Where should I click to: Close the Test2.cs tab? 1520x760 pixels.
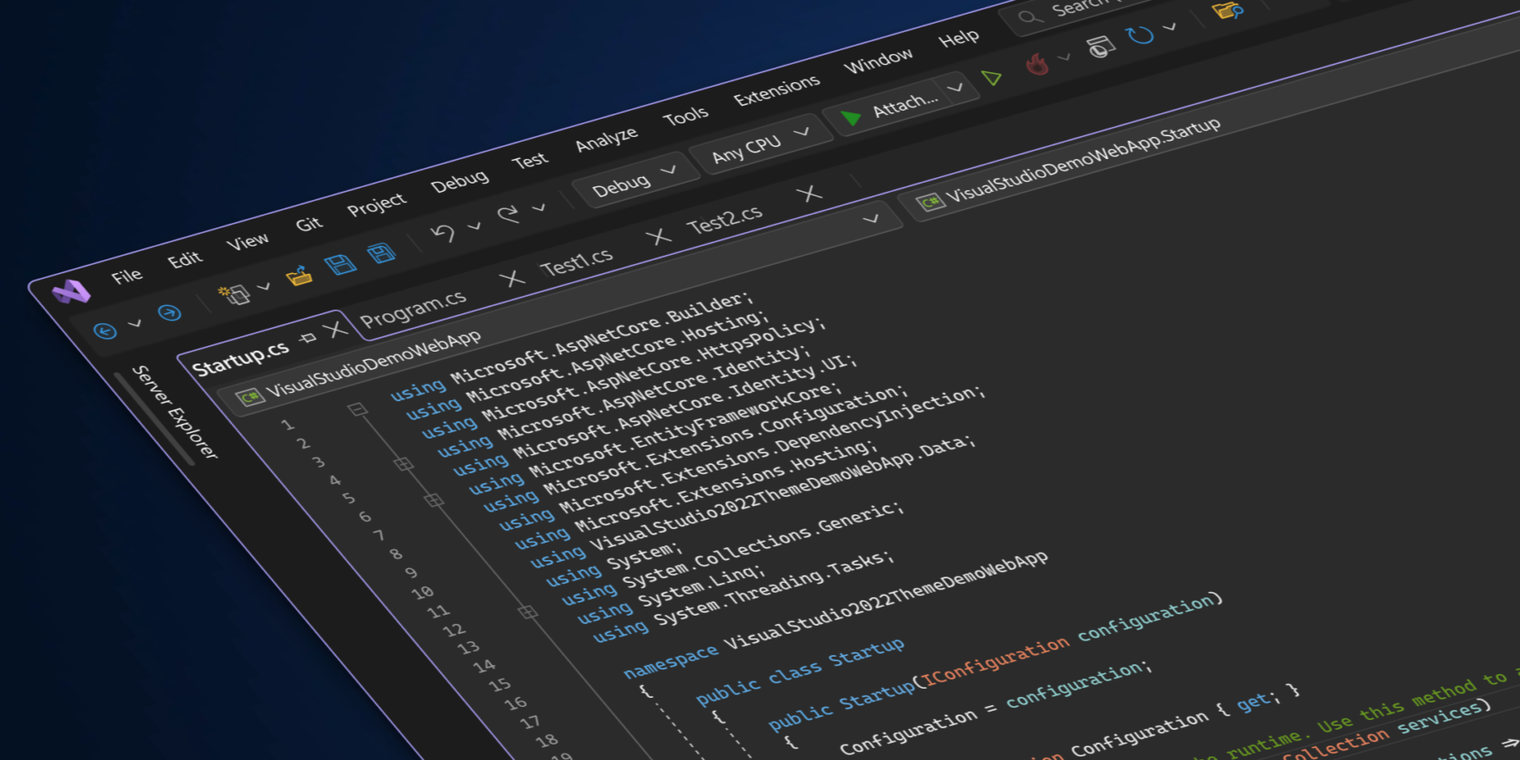pyautogui.click(x=811, y=192)
